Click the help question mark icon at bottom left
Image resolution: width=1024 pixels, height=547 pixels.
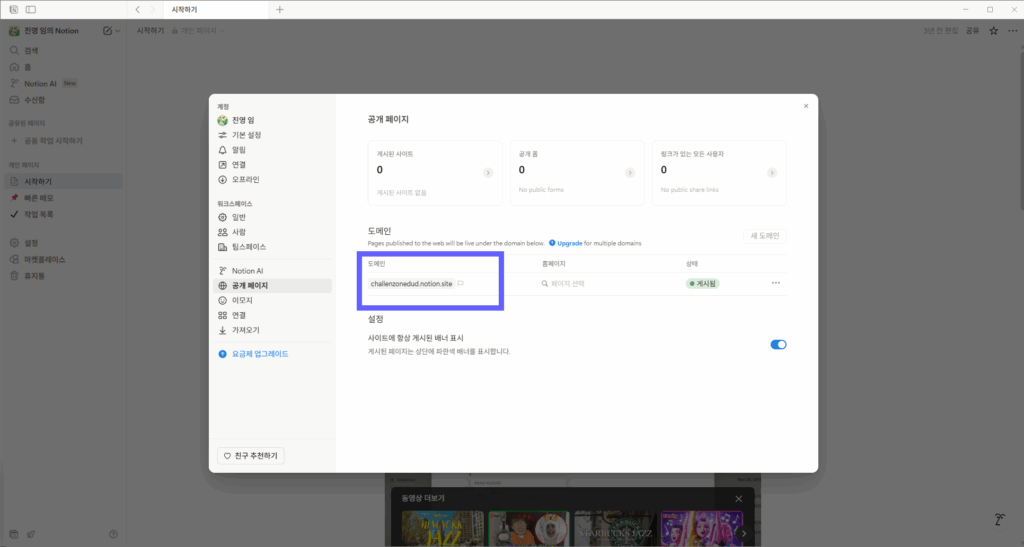pos(113,534)
